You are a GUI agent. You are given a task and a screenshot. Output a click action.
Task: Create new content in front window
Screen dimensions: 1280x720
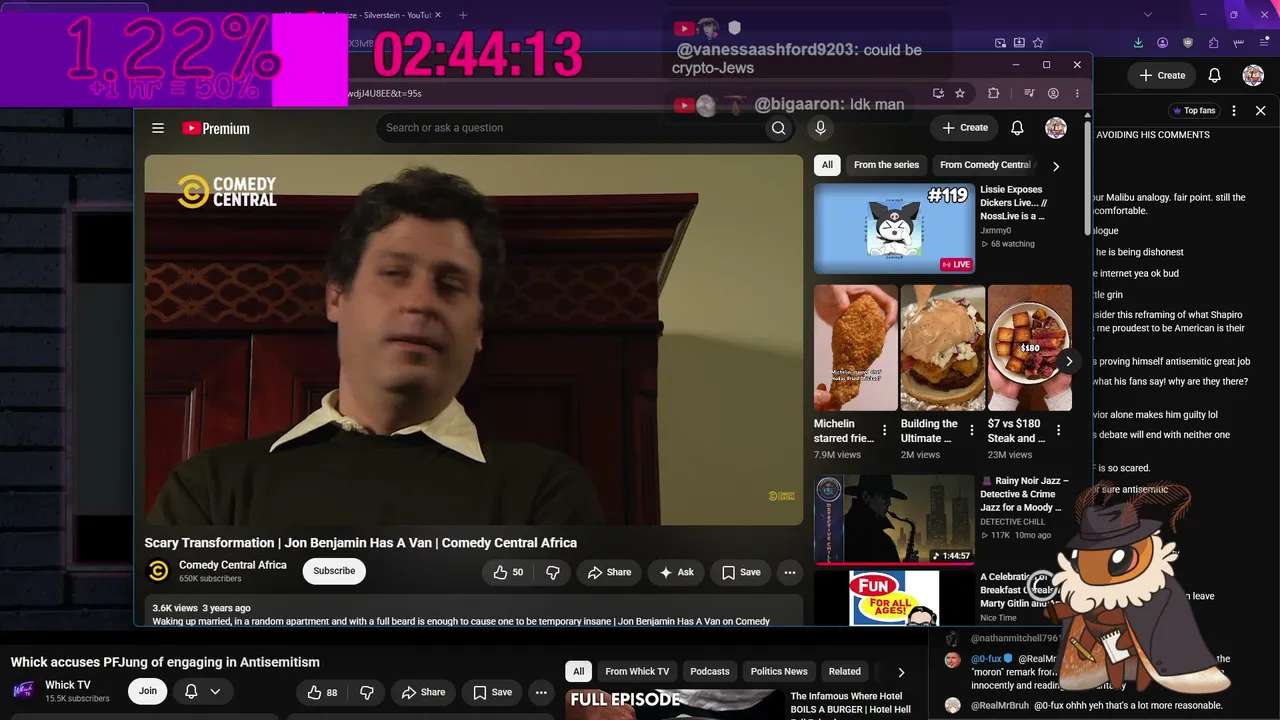(965, 128)
